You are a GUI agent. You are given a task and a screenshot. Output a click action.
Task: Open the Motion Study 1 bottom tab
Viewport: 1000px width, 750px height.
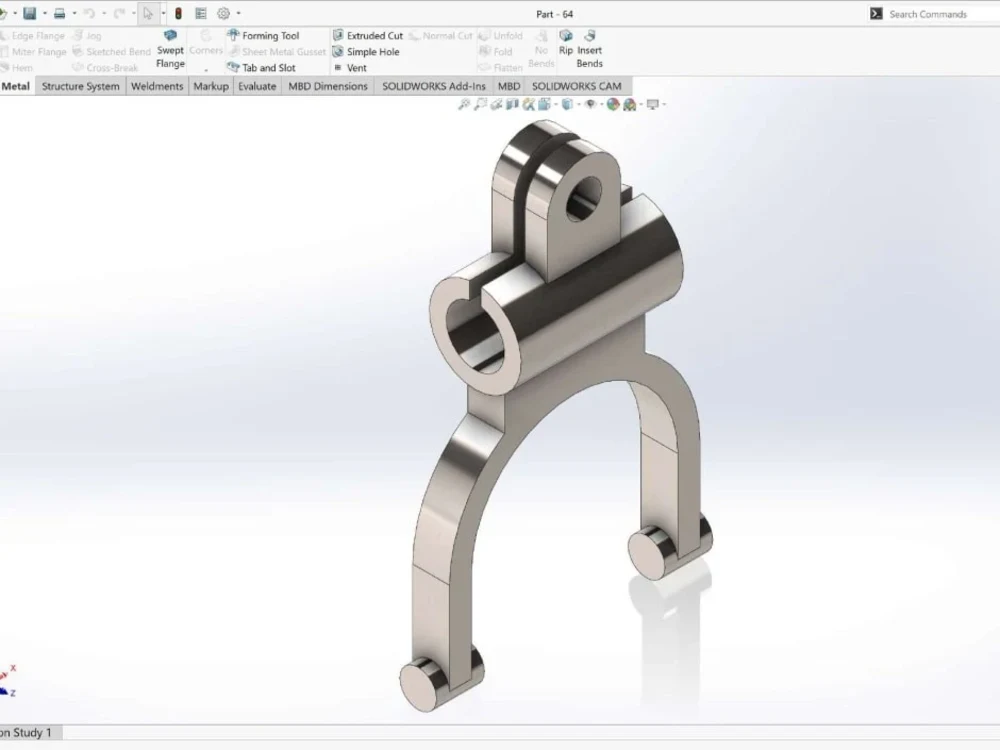(30, 733)
